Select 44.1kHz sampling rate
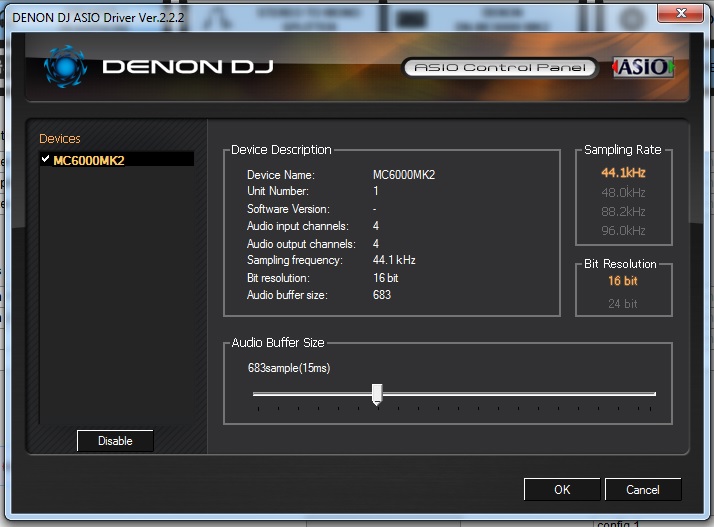The height and width of the screenshot is (527, 714). 623,173
